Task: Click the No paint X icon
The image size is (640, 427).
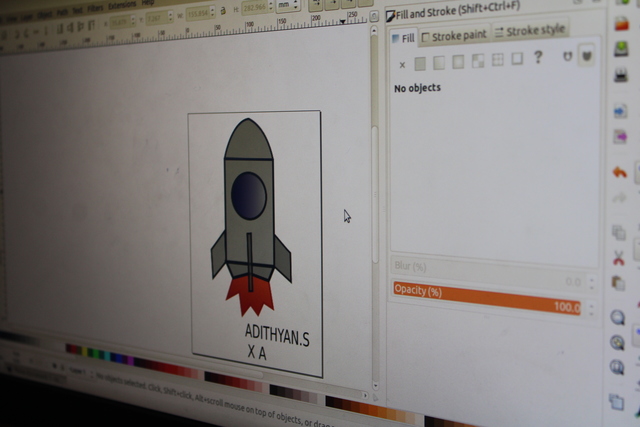Action: [402, 64]
